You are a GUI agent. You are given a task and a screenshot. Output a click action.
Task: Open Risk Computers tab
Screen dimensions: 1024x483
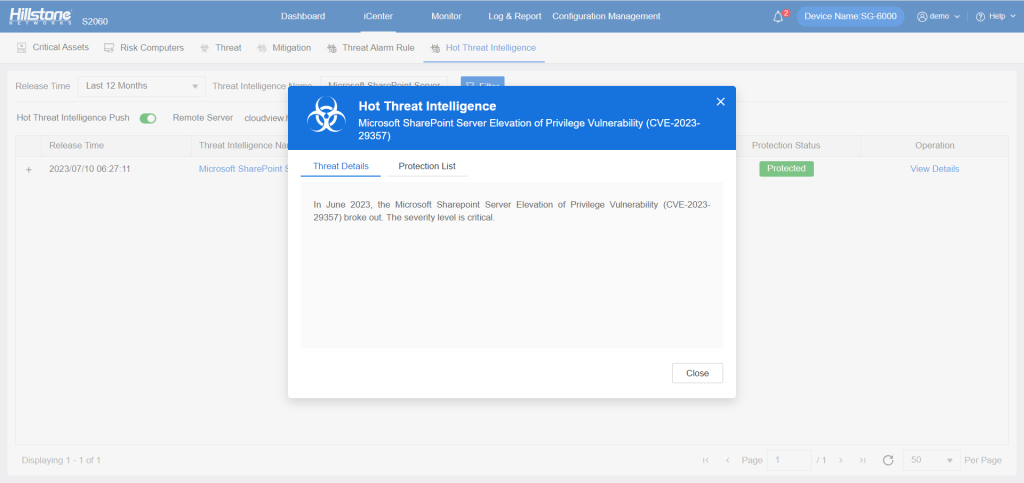tap(144, 48)
